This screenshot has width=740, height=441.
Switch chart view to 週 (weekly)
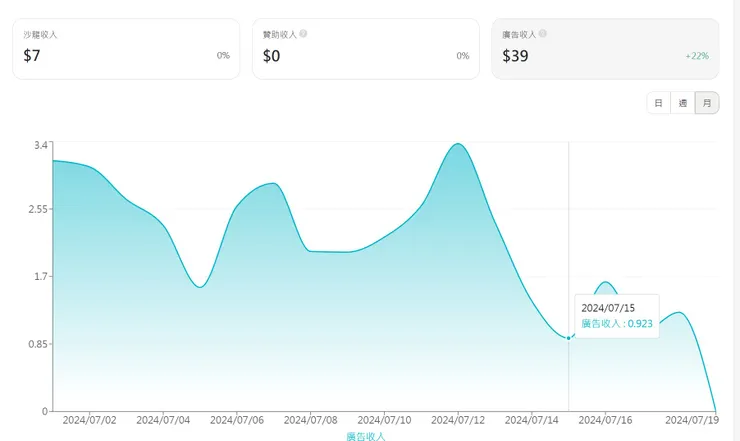click(682, 103)
